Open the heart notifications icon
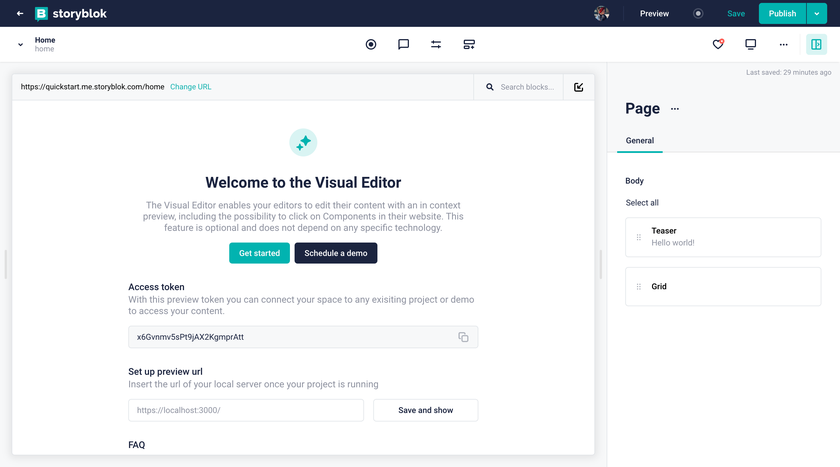The width and height of the screenshot is (840, 467). coord(718,44)
